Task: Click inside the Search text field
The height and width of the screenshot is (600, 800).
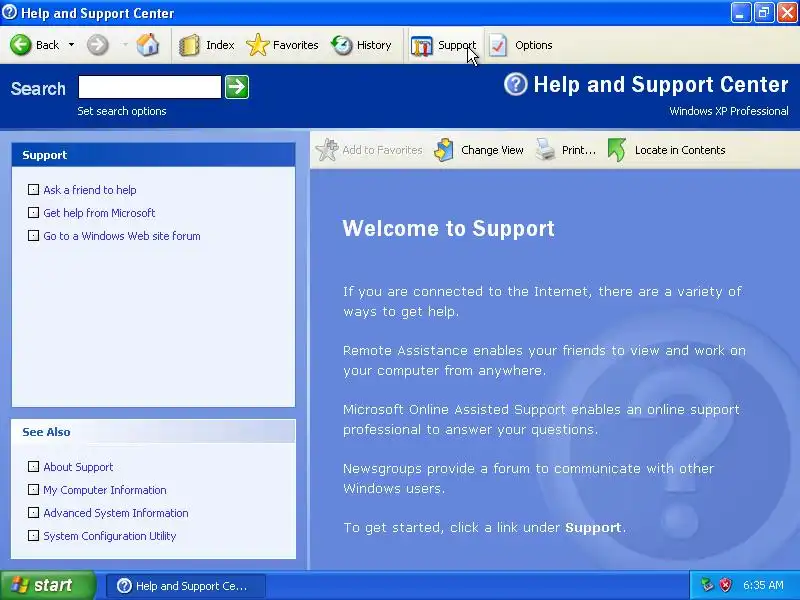Action: pos(149,87)
